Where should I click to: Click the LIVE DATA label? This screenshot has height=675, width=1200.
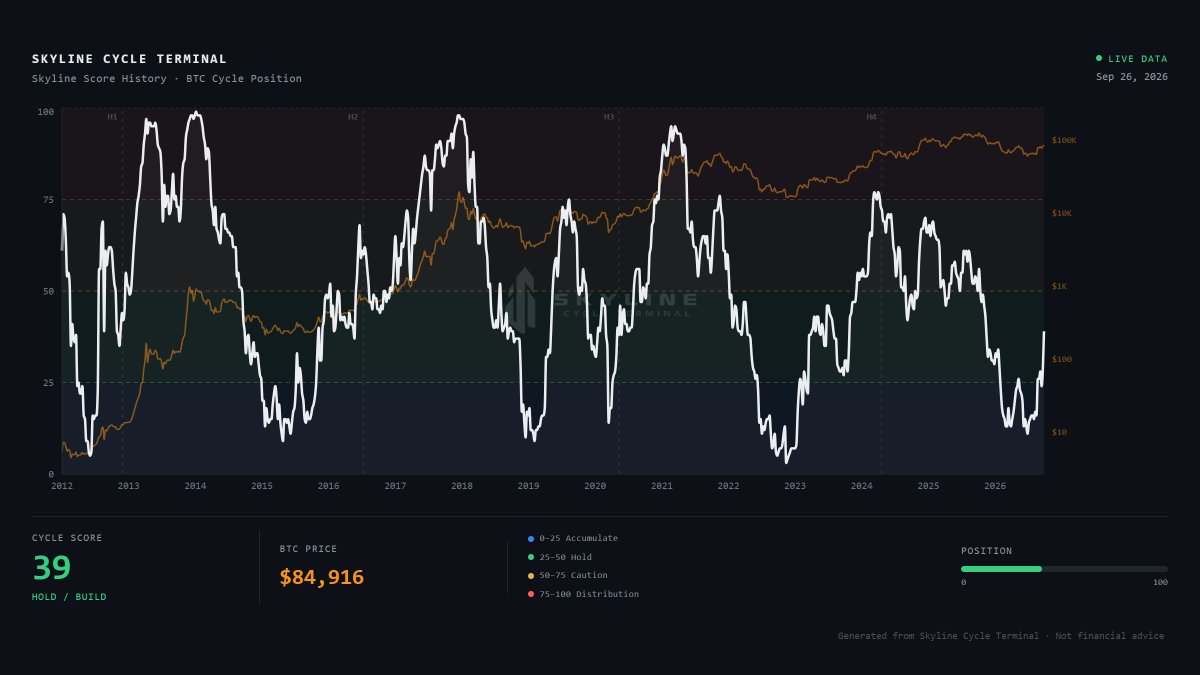pyautogui.click(x=1138, y=58)
